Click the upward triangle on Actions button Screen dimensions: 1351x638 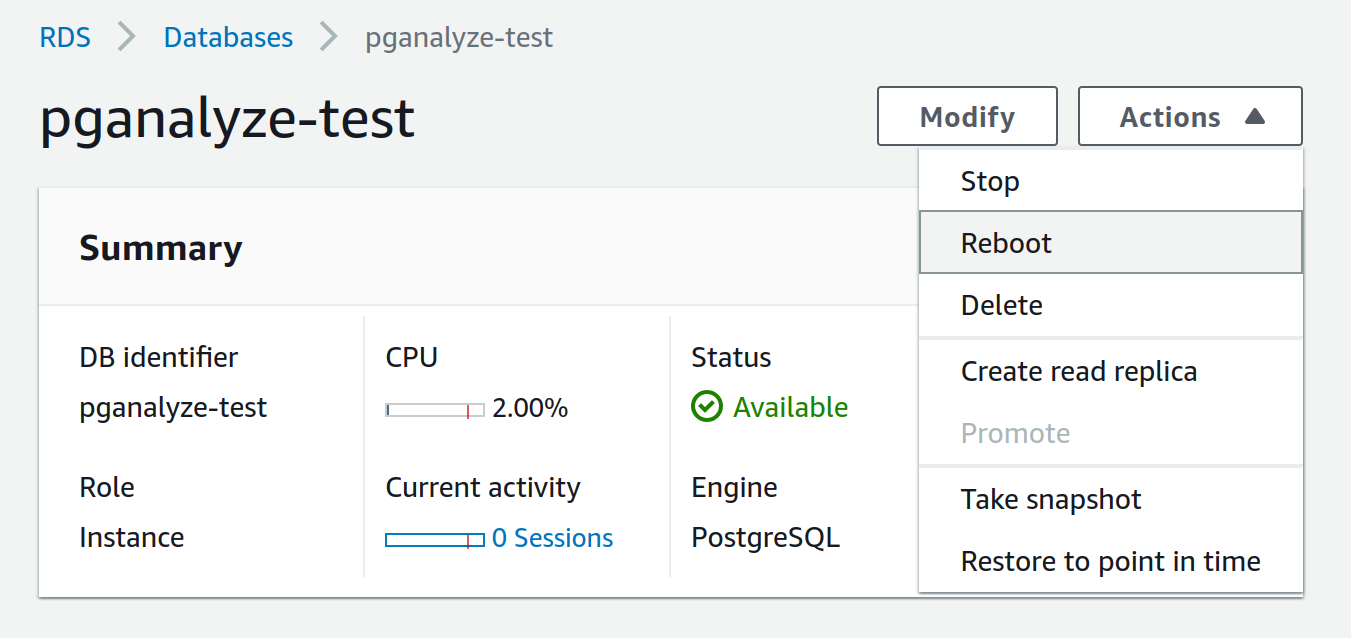tap(1255, 117)
